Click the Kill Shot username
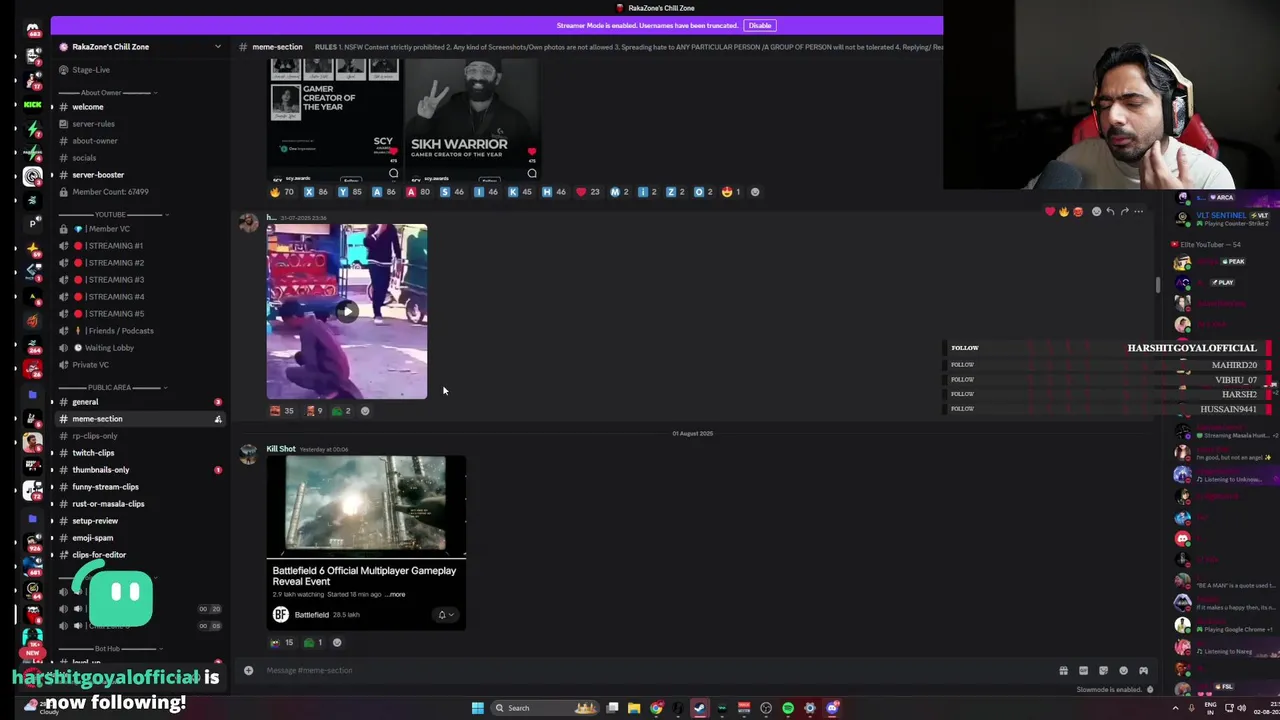 281,449
